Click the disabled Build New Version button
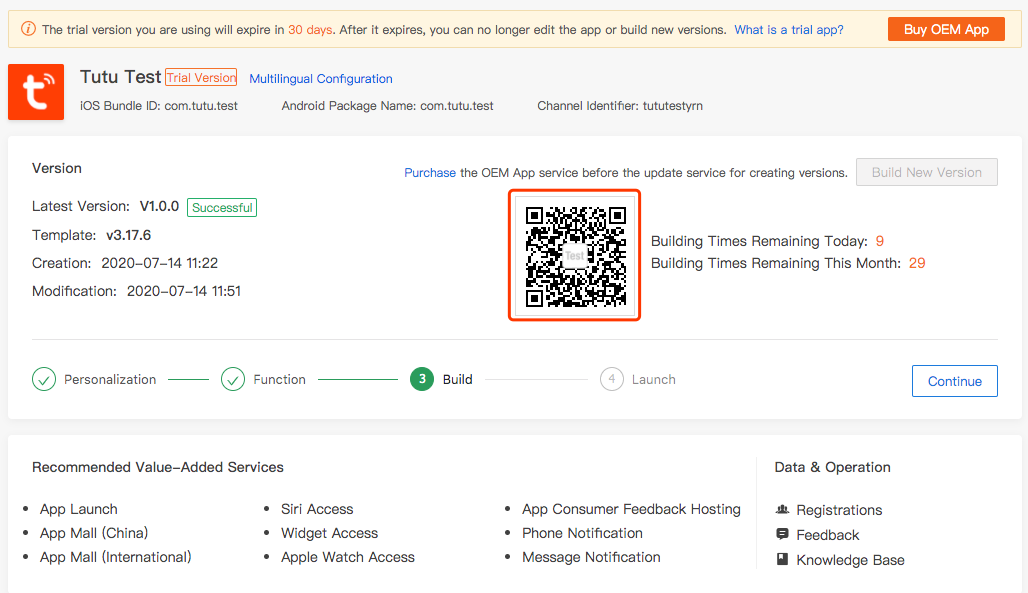Image resolution: width=1028 pixels, height=593 pixels. 926,172
